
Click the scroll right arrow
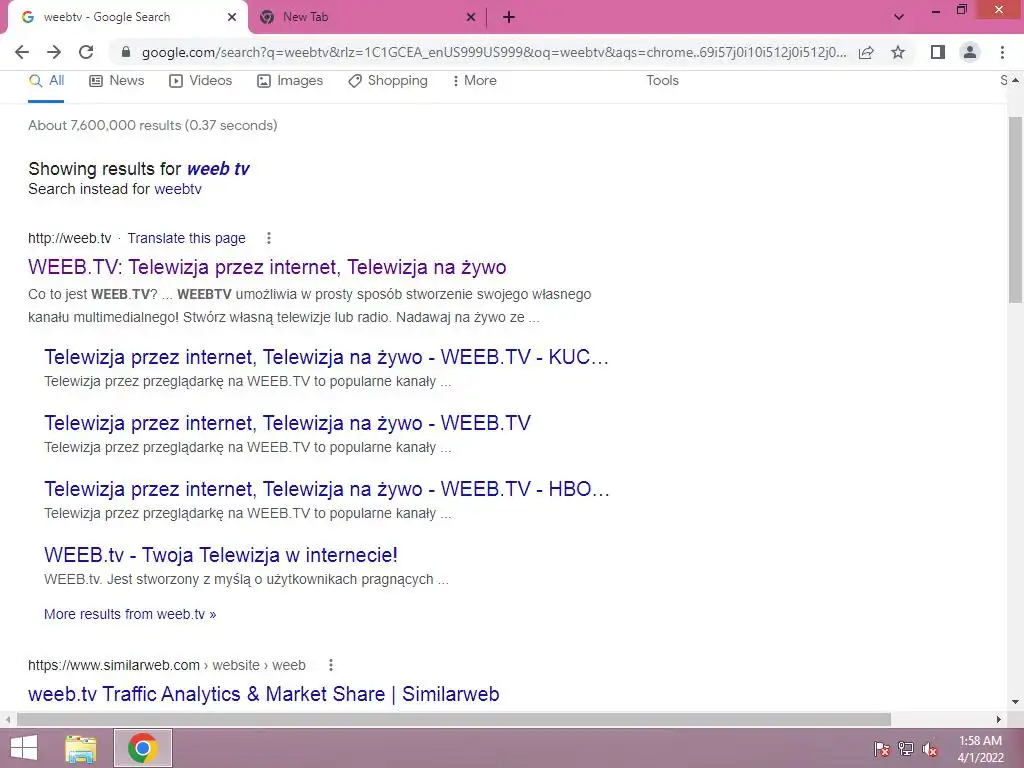coord(999,720)
